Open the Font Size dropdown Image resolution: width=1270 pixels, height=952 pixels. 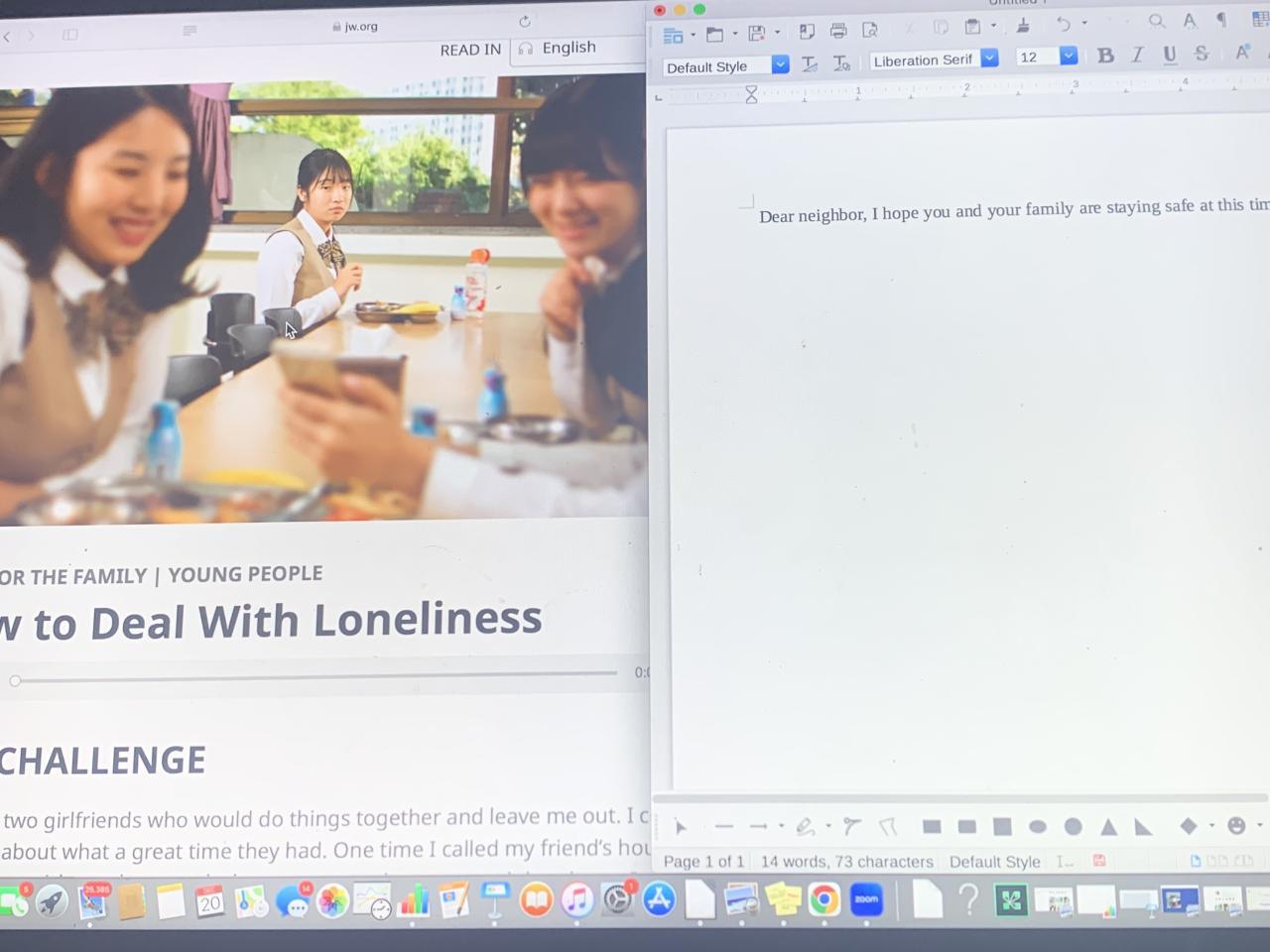click(x=1069, y=56)
